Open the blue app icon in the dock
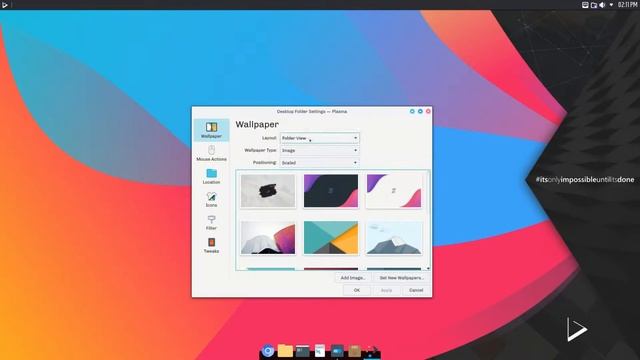 tap(337, 351)
